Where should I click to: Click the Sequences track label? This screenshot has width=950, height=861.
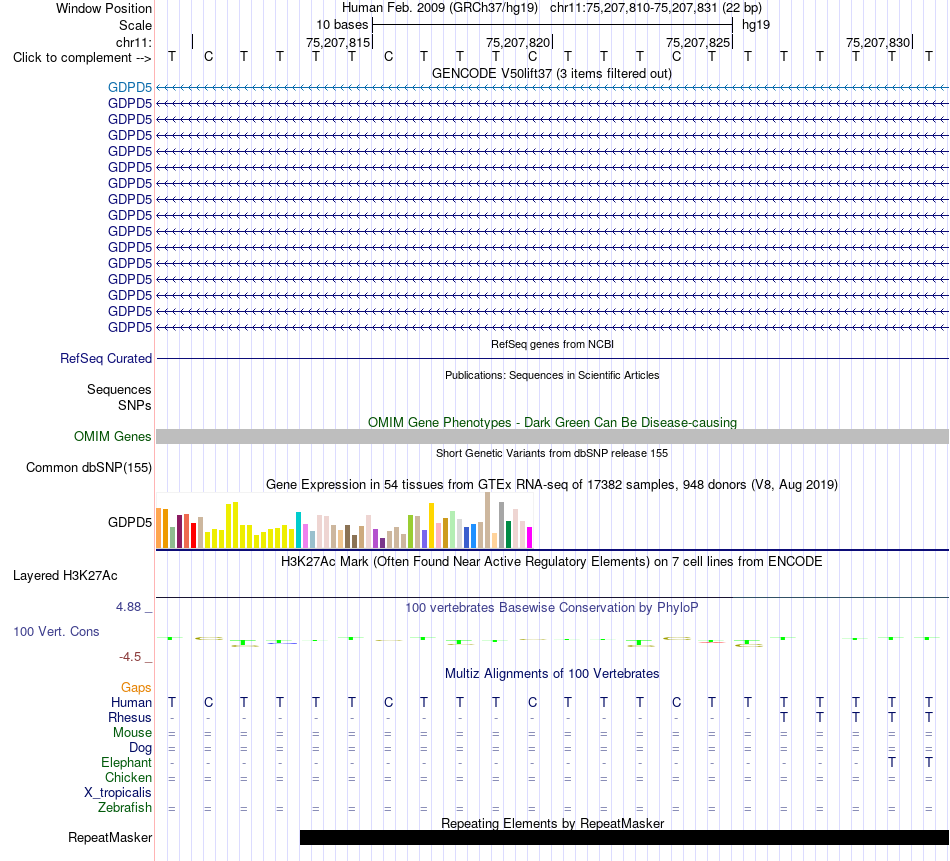click(x=119, y=389)
